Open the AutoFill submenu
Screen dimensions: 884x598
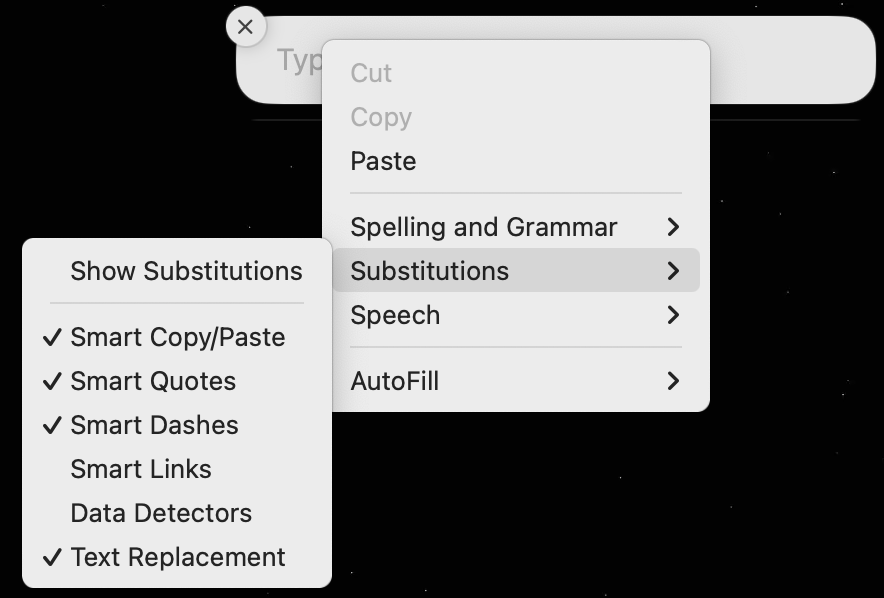tap(395, 381)
